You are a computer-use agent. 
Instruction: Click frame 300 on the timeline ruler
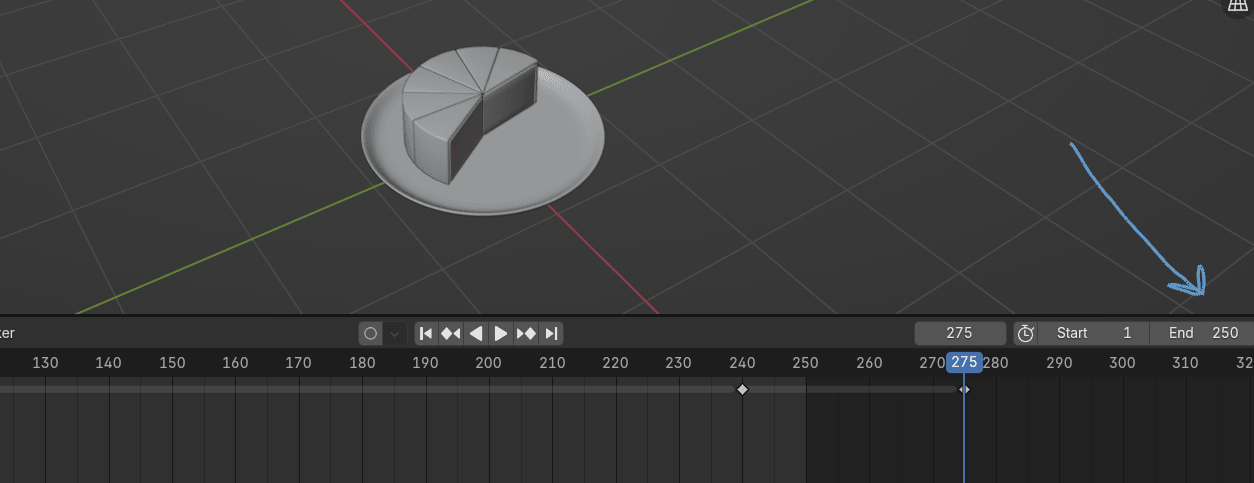(1122, 362)
